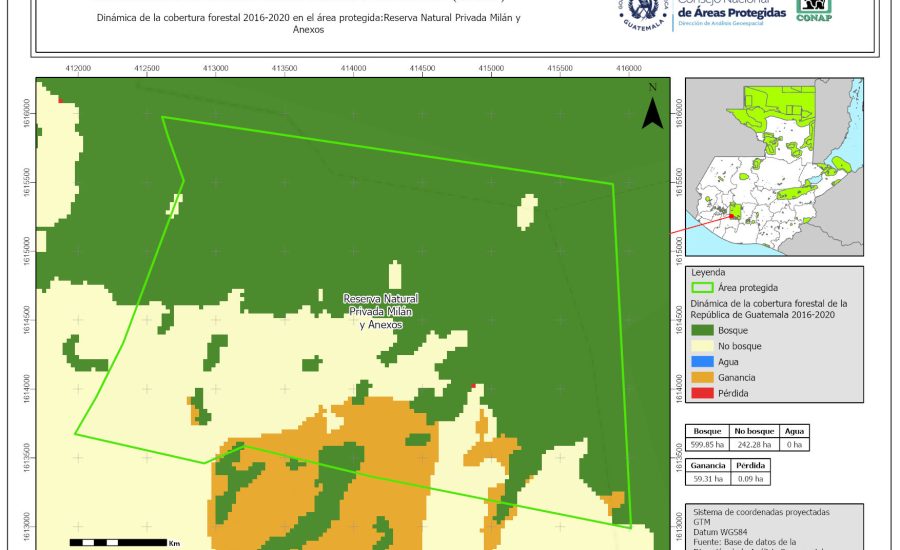Click the Reserva Natural Privada Milán map label
The height and width of the screenshot is (550, 900).
tap(380, 312)
